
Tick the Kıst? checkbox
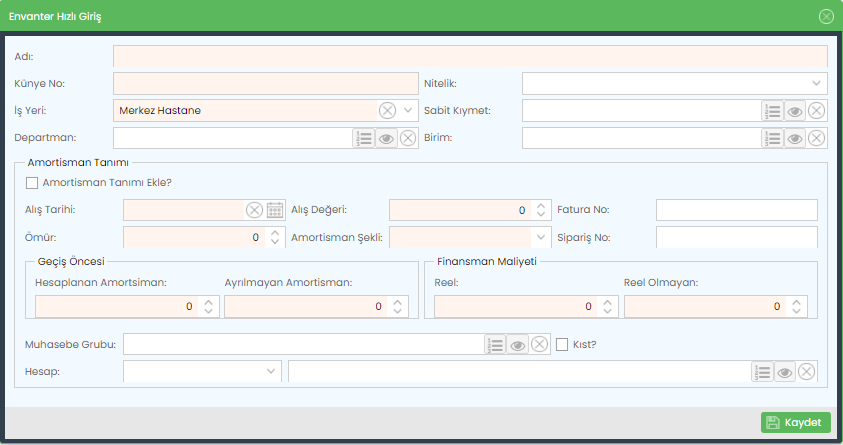click(562, 344)
